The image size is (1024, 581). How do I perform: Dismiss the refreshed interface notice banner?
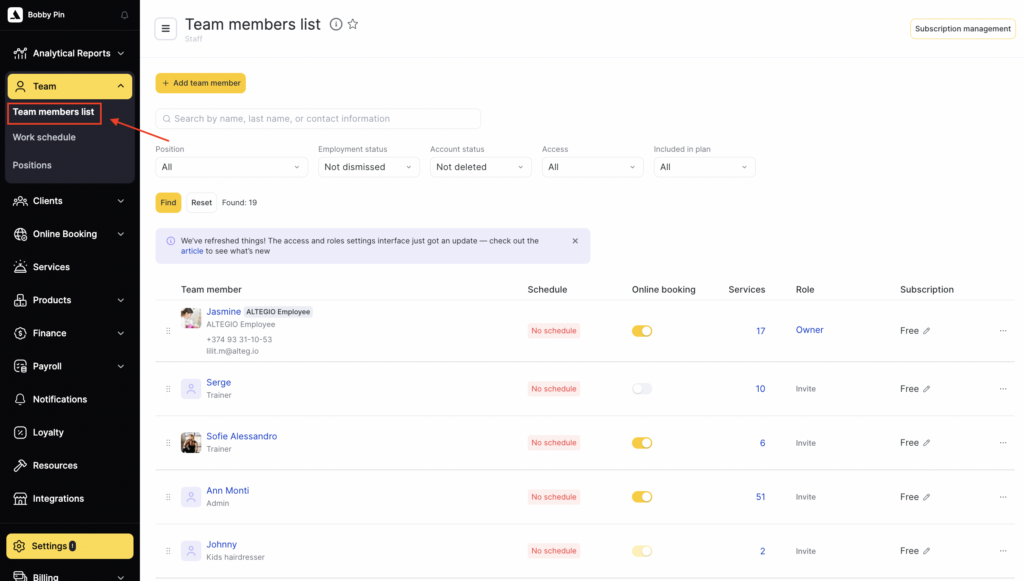[575, 241]
